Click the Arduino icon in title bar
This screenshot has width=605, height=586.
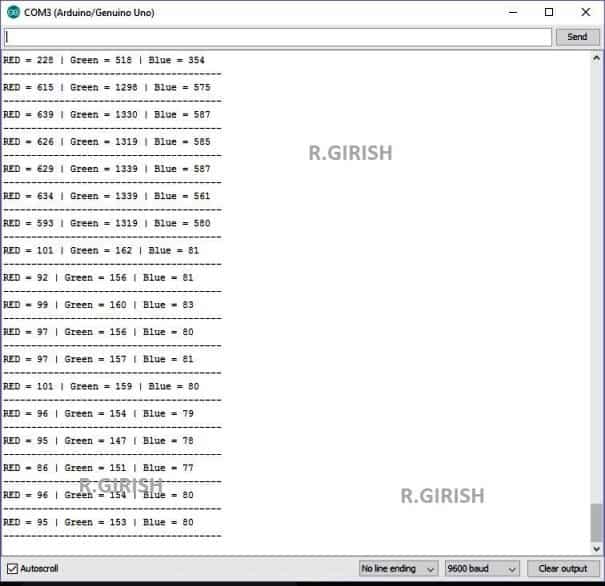click(13, 12)
